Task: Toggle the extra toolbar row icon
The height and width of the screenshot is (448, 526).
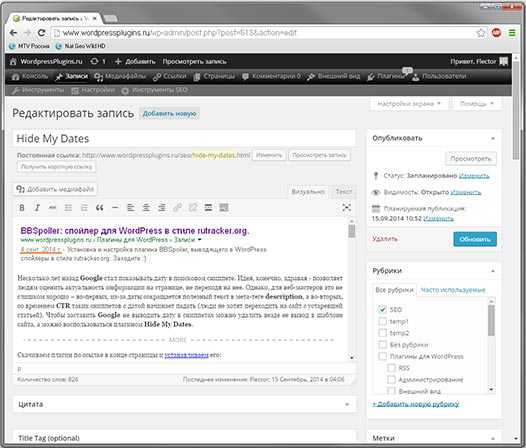Action: pyautogui.click(x=224, y=208)
